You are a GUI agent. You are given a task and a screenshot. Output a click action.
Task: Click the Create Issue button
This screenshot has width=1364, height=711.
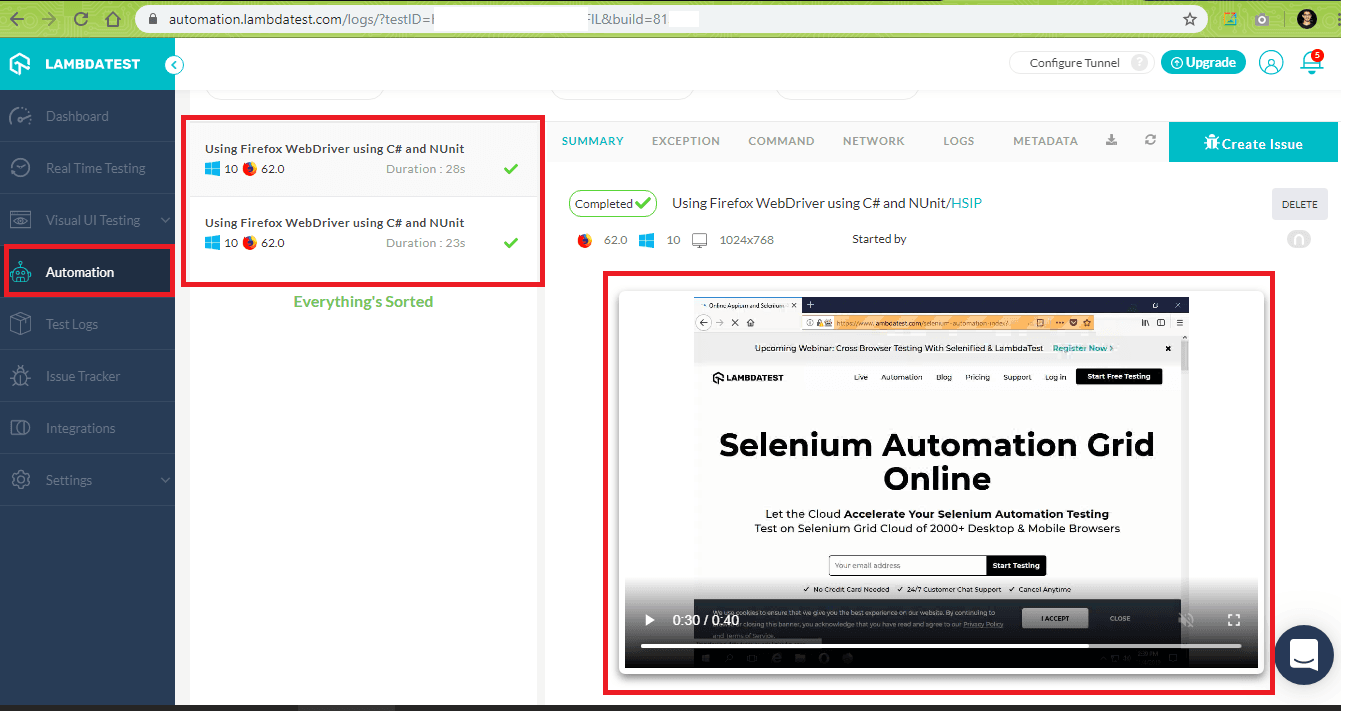coord(1253,142)
